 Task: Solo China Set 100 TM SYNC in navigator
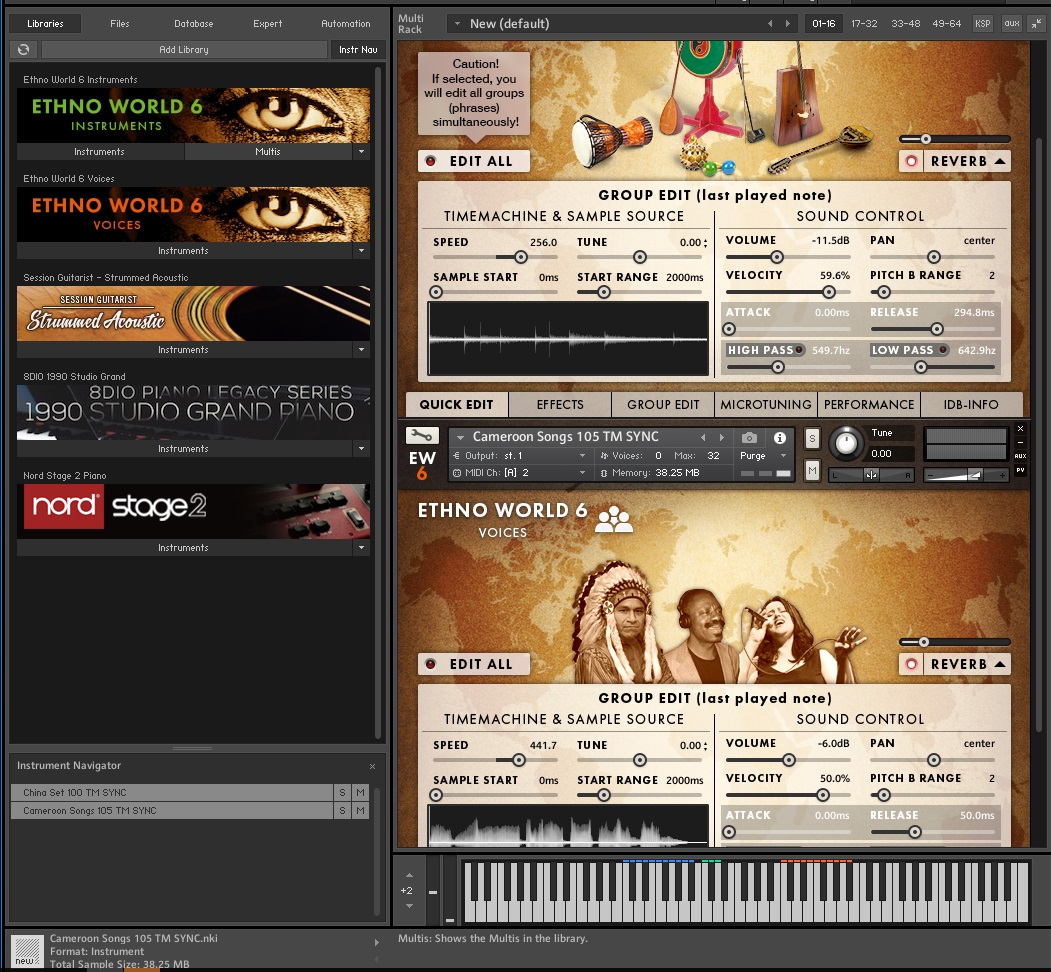tap(343, 792)
